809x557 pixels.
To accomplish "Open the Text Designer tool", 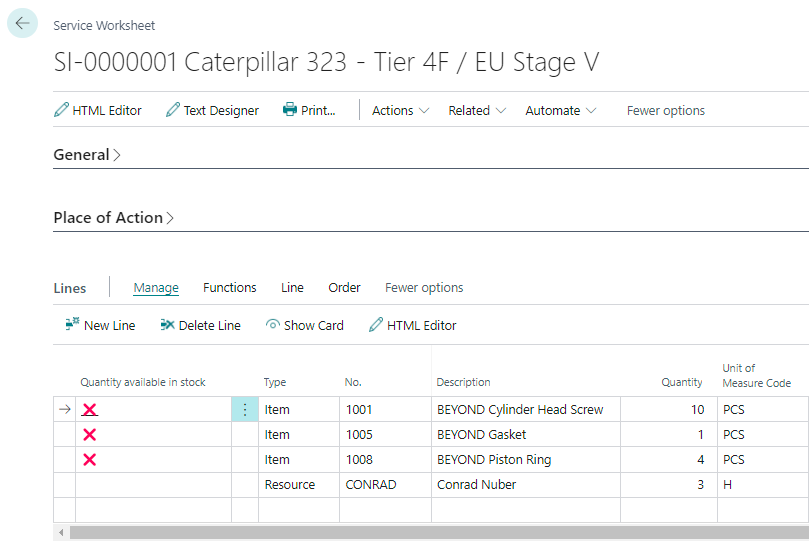I will (212, 111).
